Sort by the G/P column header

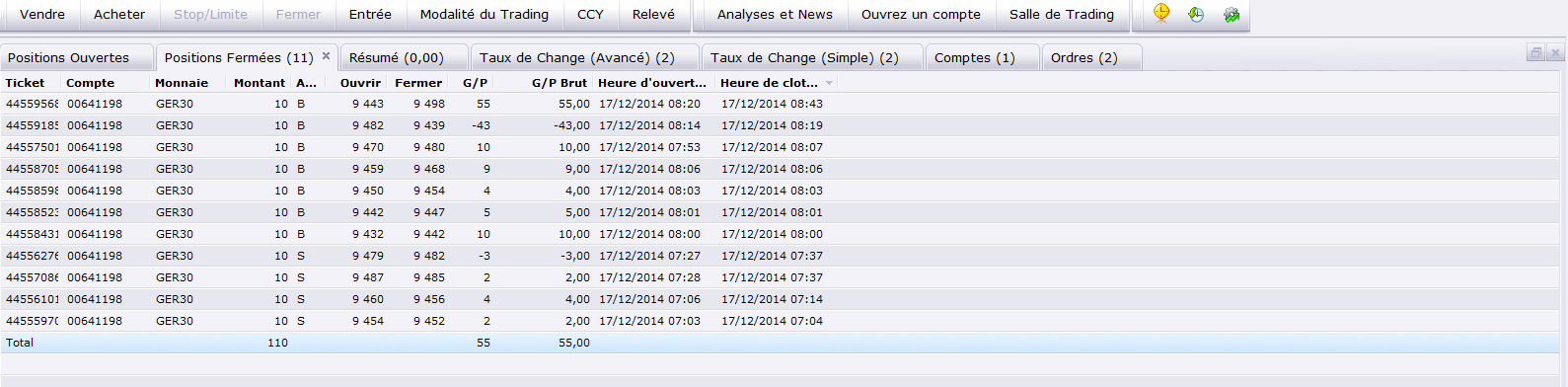click(x=475, y=83)
